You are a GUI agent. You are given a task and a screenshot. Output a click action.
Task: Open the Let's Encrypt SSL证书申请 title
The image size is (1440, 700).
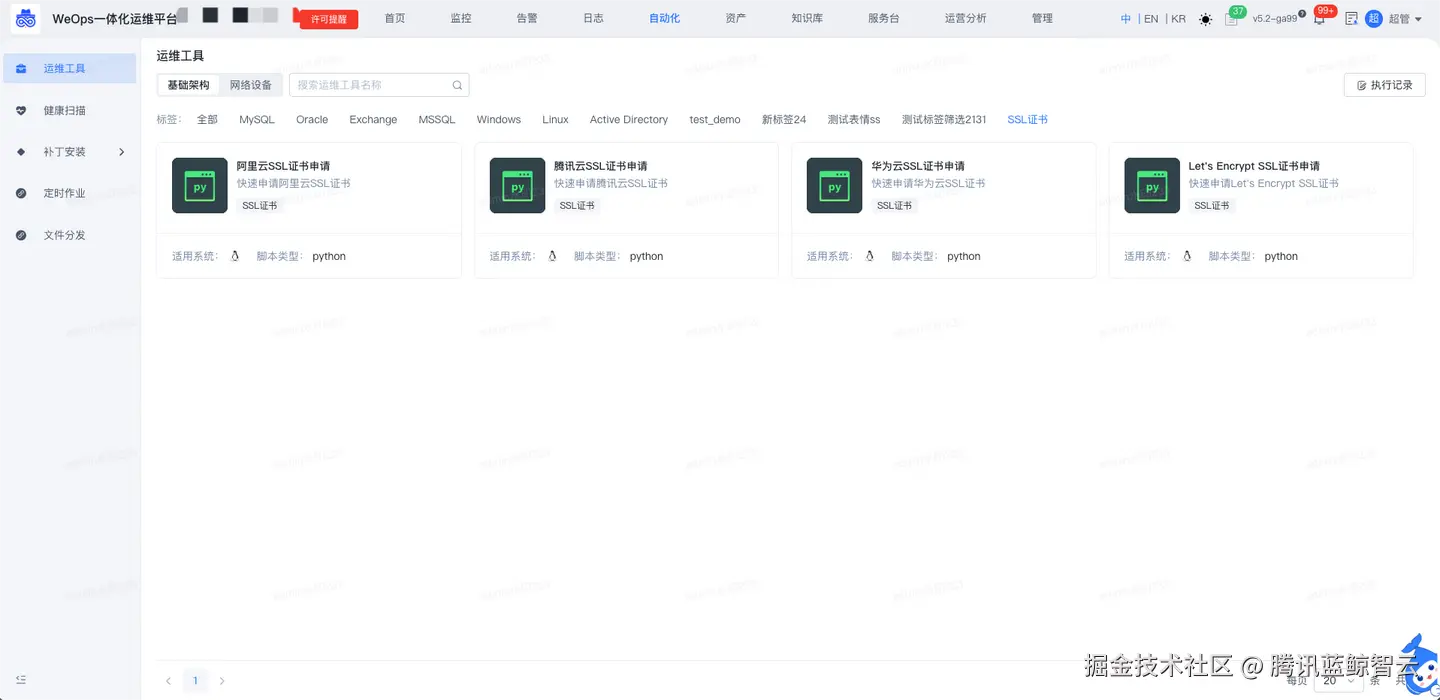pos(1254,166)
